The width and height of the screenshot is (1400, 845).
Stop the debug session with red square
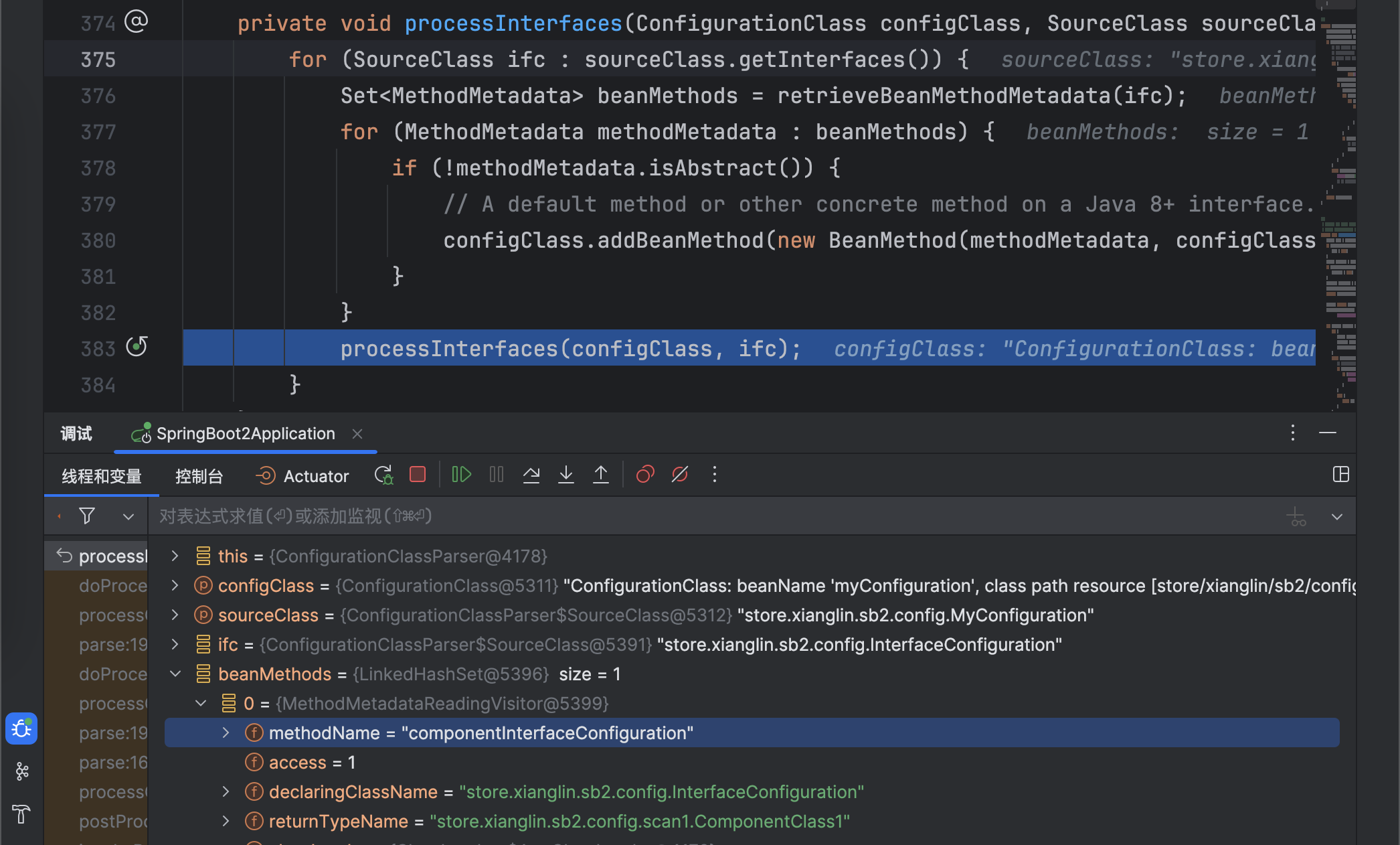[418, 475]
